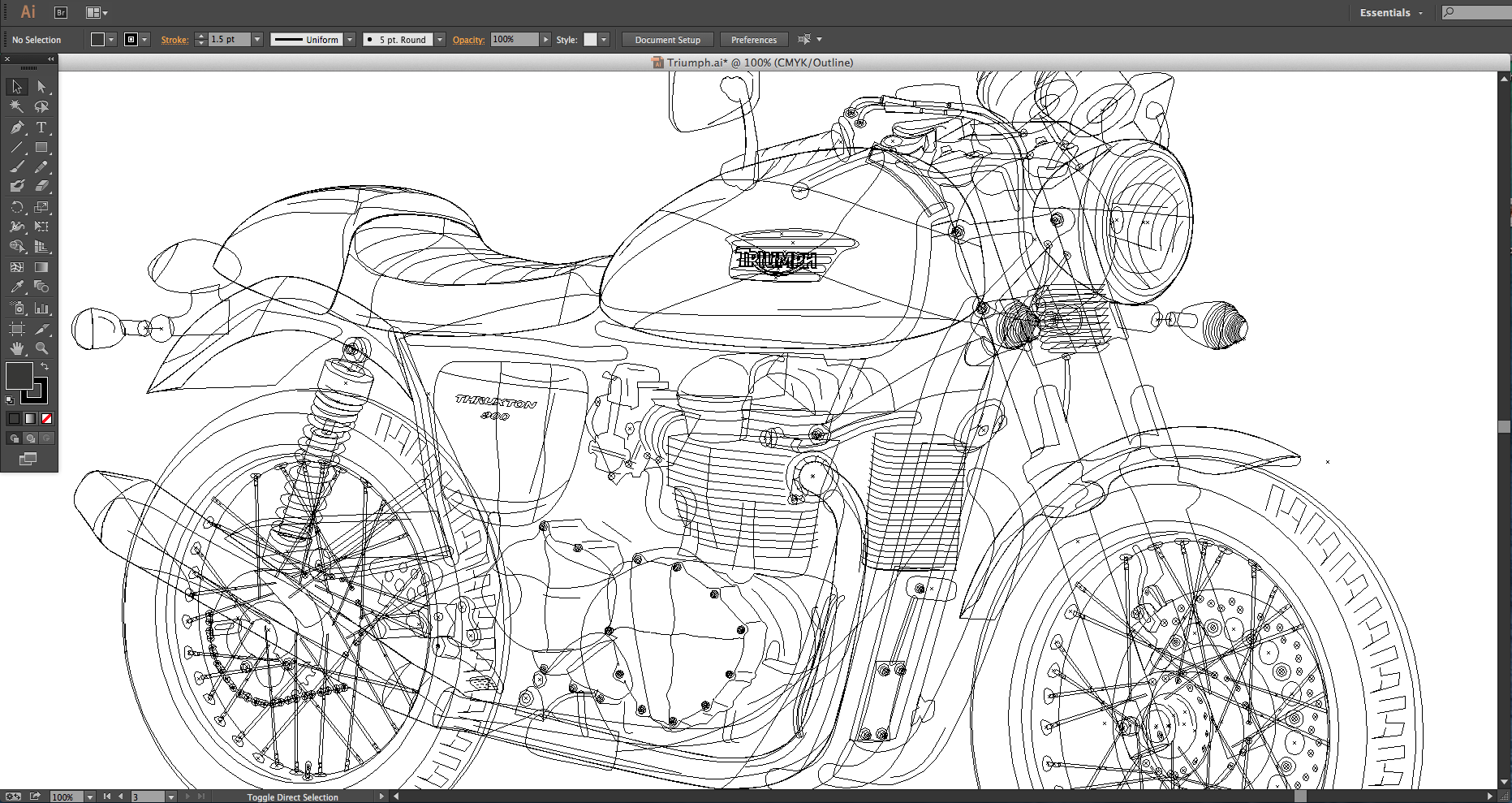Select the Type tool

[41, 127]
